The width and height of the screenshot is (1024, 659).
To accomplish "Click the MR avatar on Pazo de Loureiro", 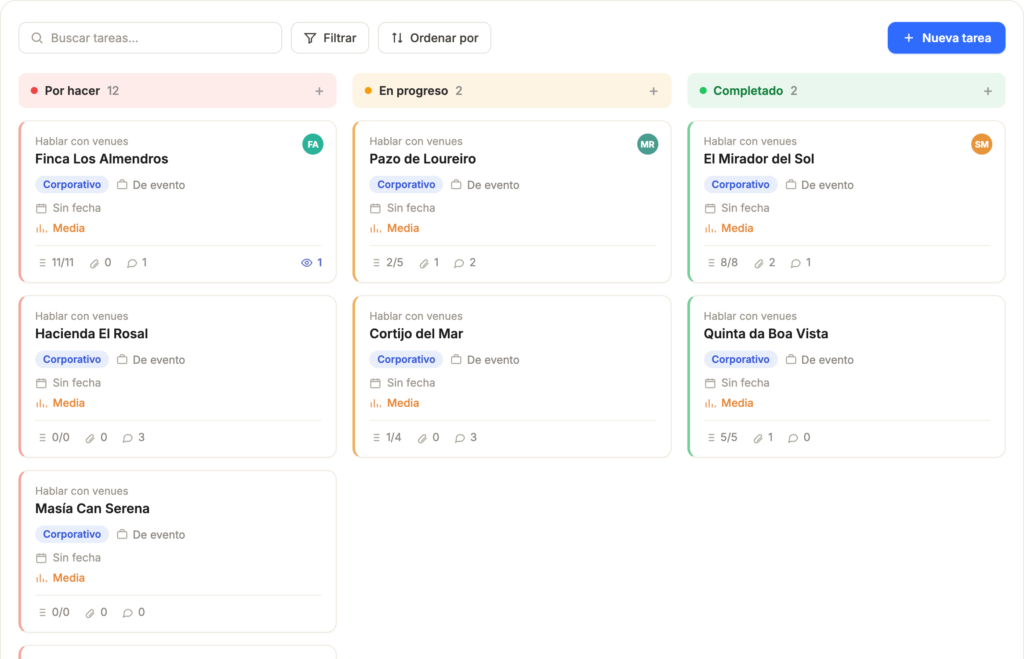I will tap(647, 144).
